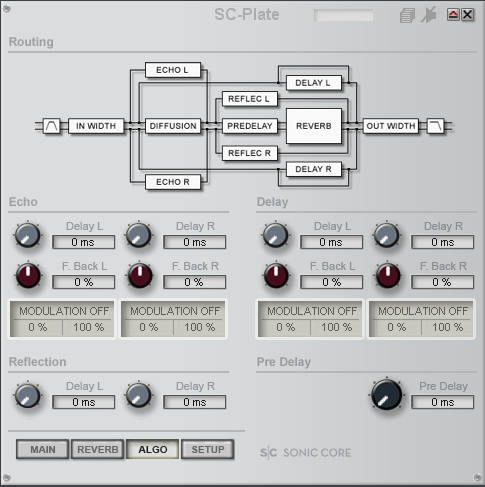Click the red collapse window icon
The image size is (485, 487).
(453, 15)
